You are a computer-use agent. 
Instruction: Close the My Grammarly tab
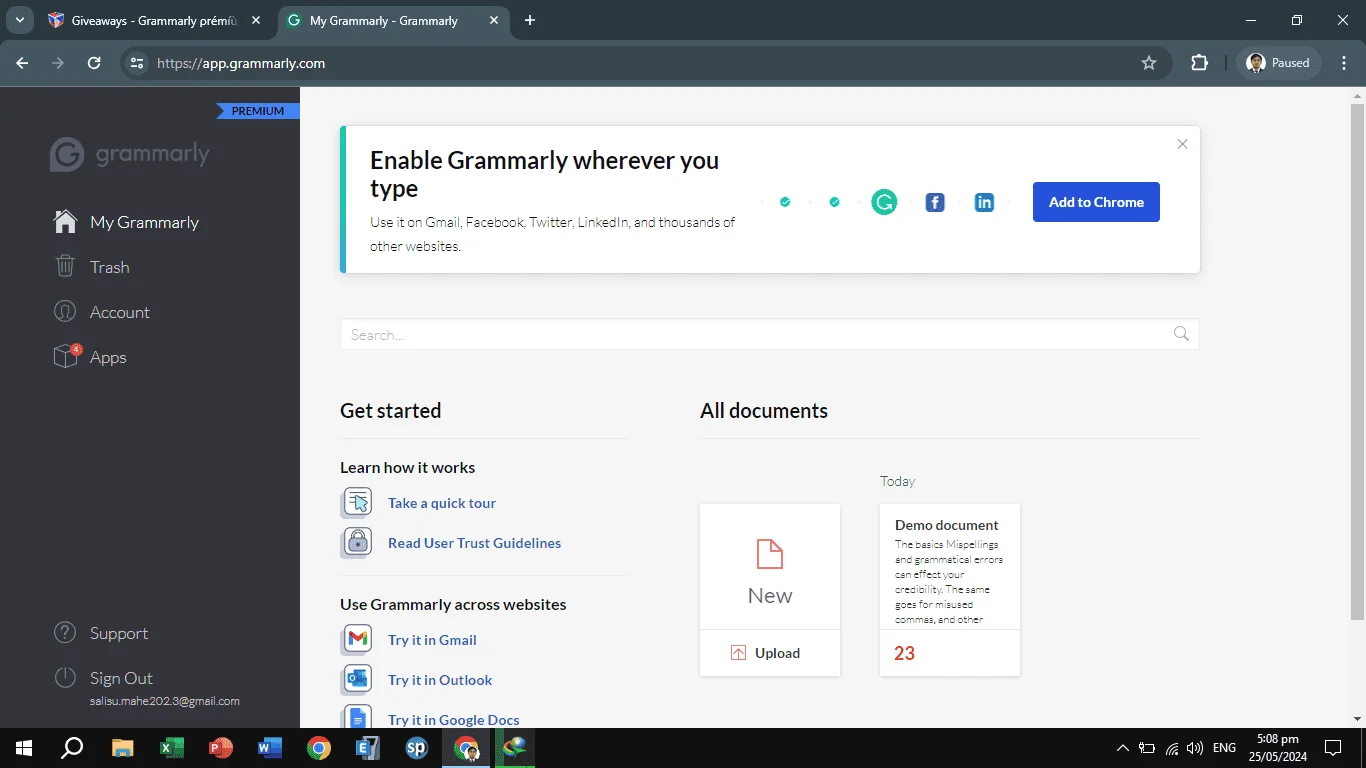(494, 20)
